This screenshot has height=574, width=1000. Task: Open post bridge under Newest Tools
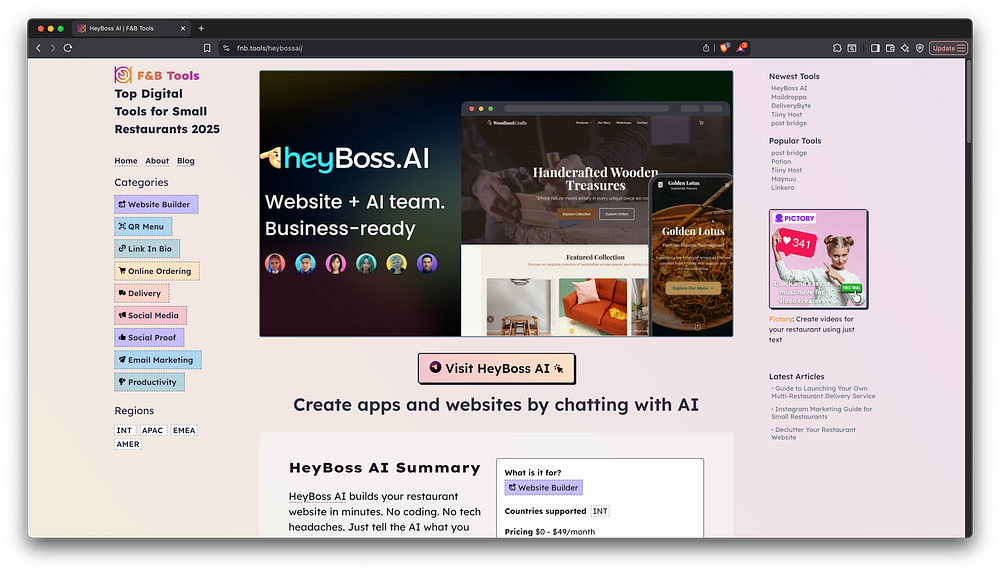point(789,123)
